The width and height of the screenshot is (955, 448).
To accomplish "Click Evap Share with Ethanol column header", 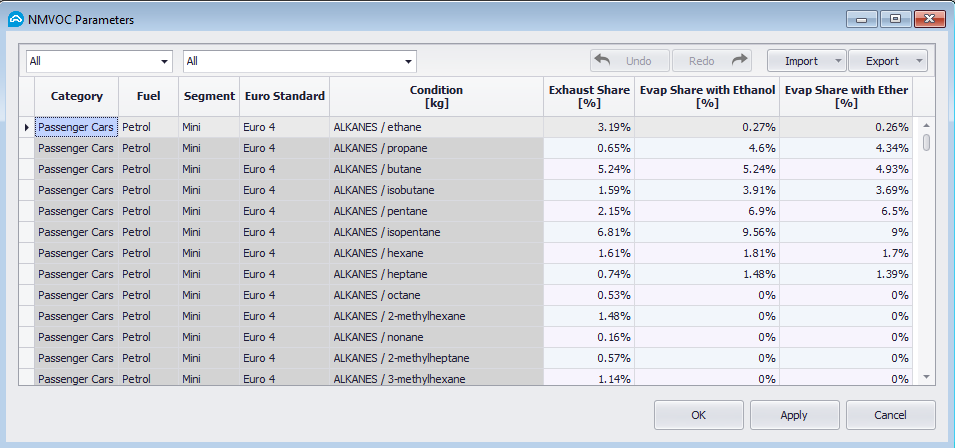I will (x=707, y=96).
